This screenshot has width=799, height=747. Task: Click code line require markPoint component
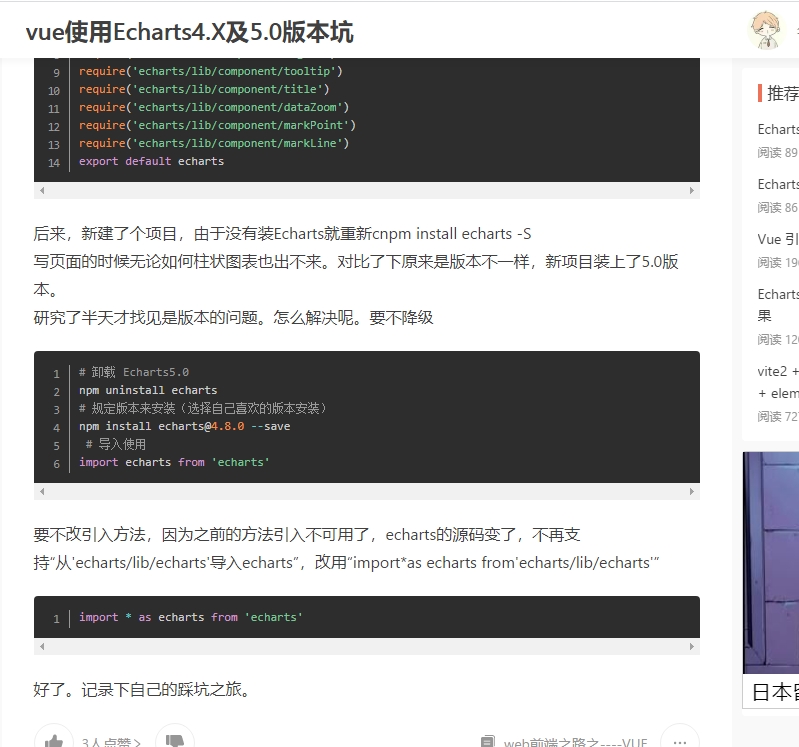pos(217,125)
